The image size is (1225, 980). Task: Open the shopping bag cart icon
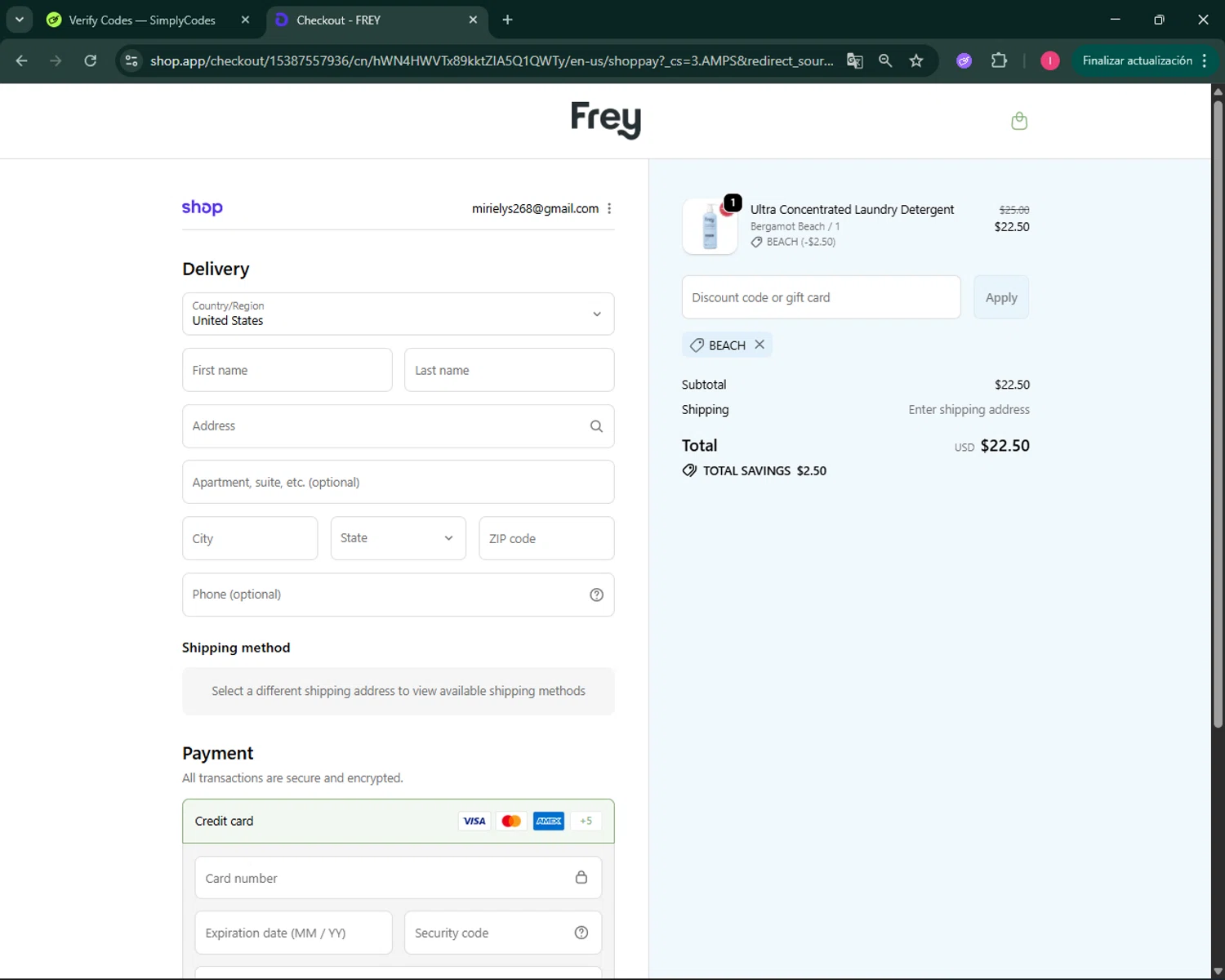(1019, 121)
